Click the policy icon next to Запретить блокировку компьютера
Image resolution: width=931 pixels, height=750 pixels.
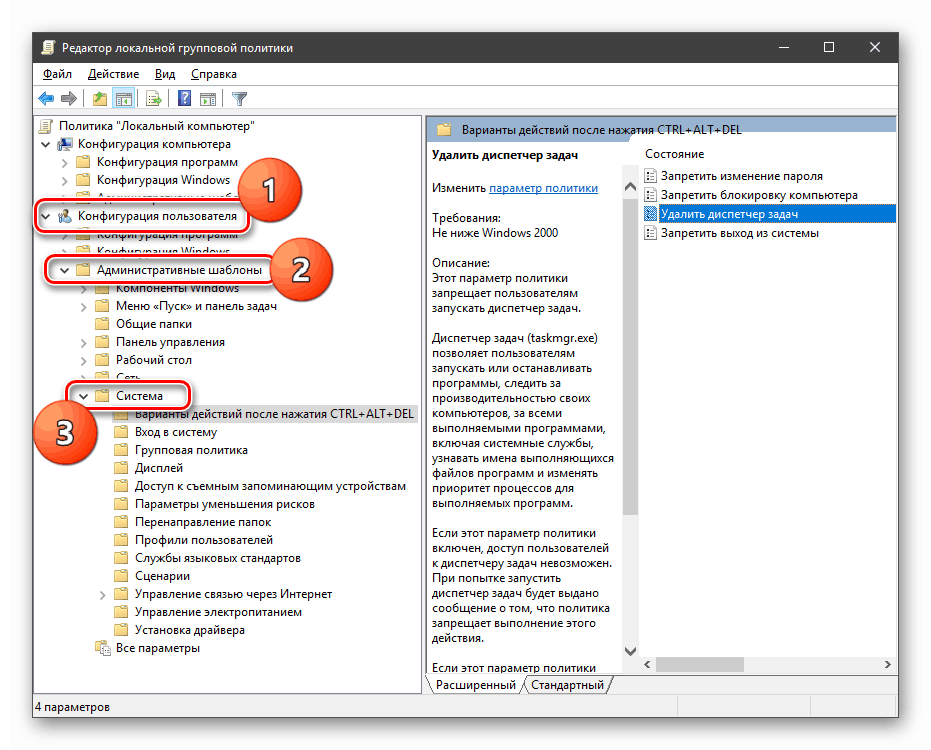[651, 195]
